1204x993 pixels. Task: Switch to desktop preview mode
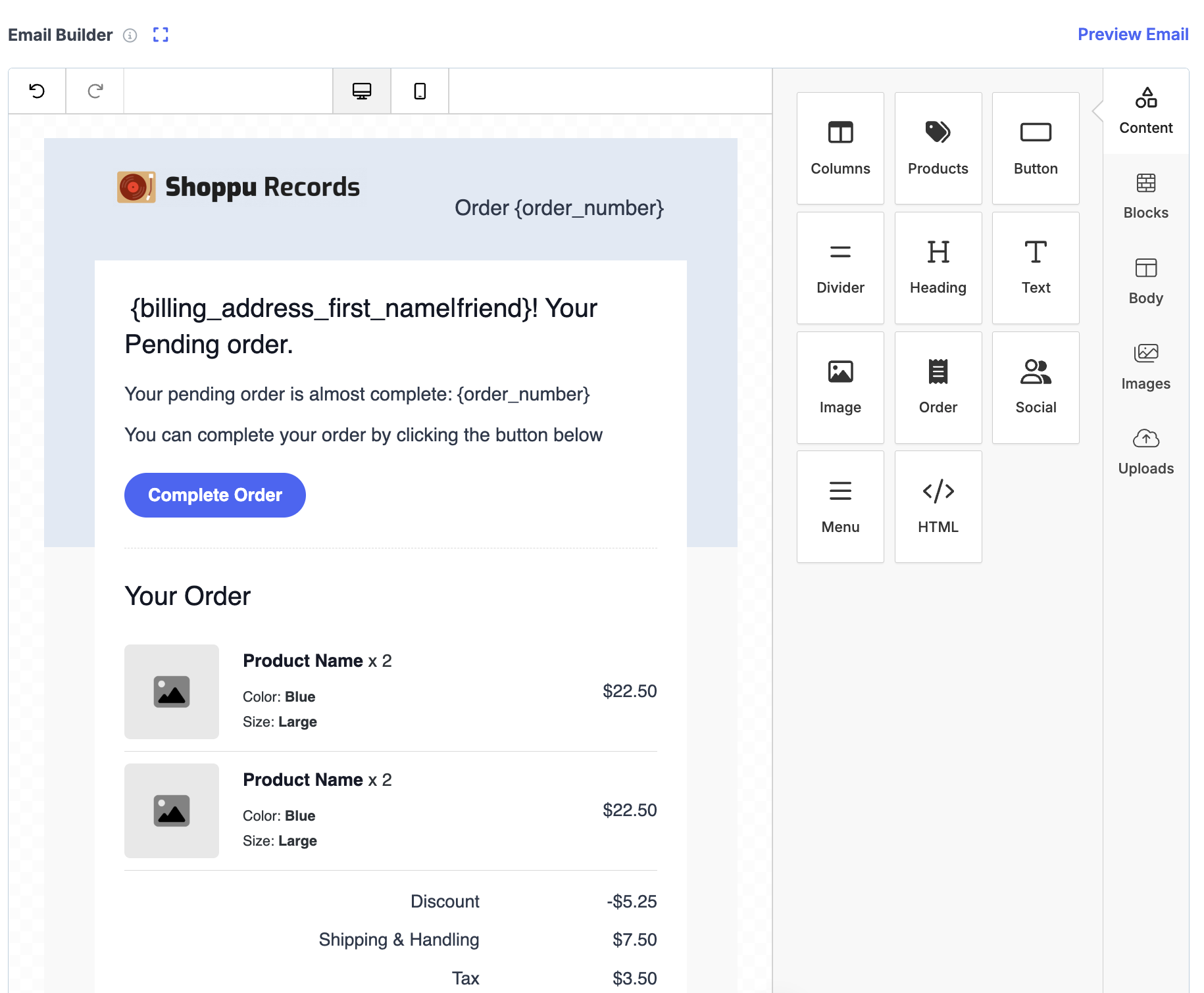[x=362, y=91]
